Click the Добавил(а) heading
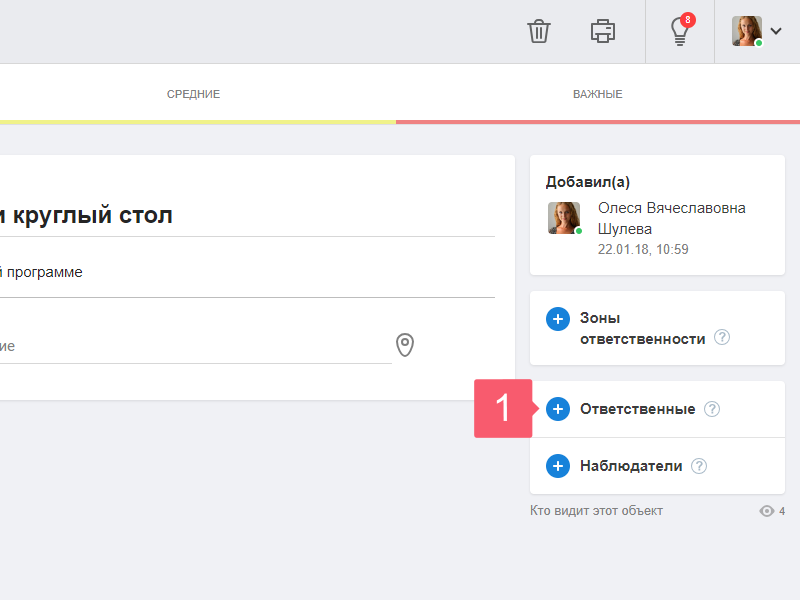This screenshot has height=600, width=800. click(x=588, y=182)
